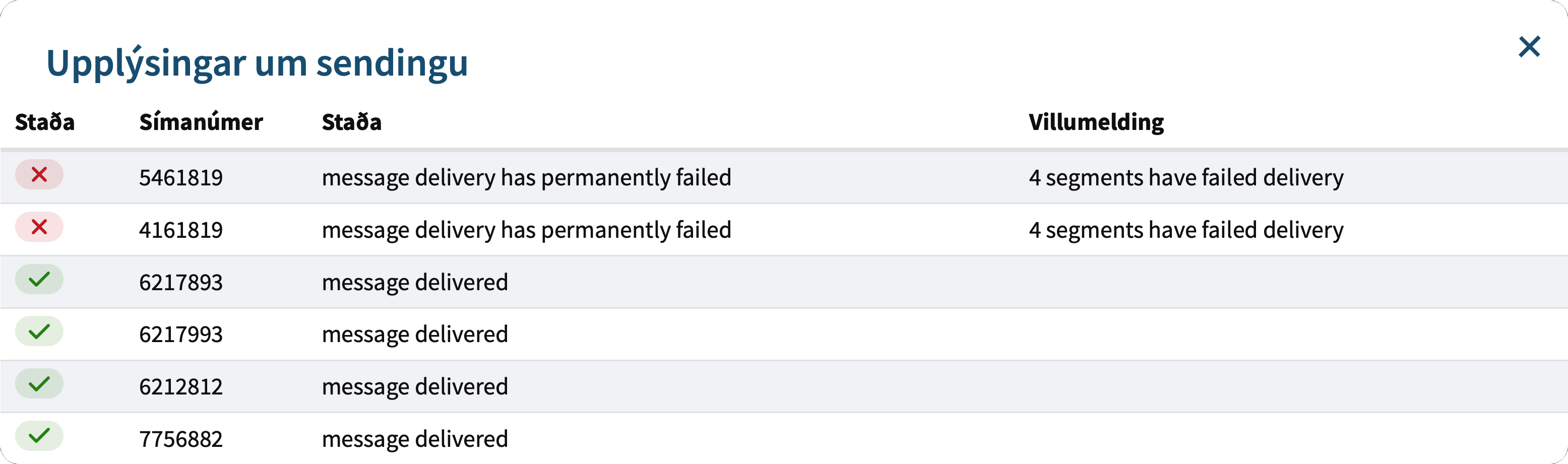Screen dimensions: 1568x464
Task: Click the Staða message column header
Action: 351,122
